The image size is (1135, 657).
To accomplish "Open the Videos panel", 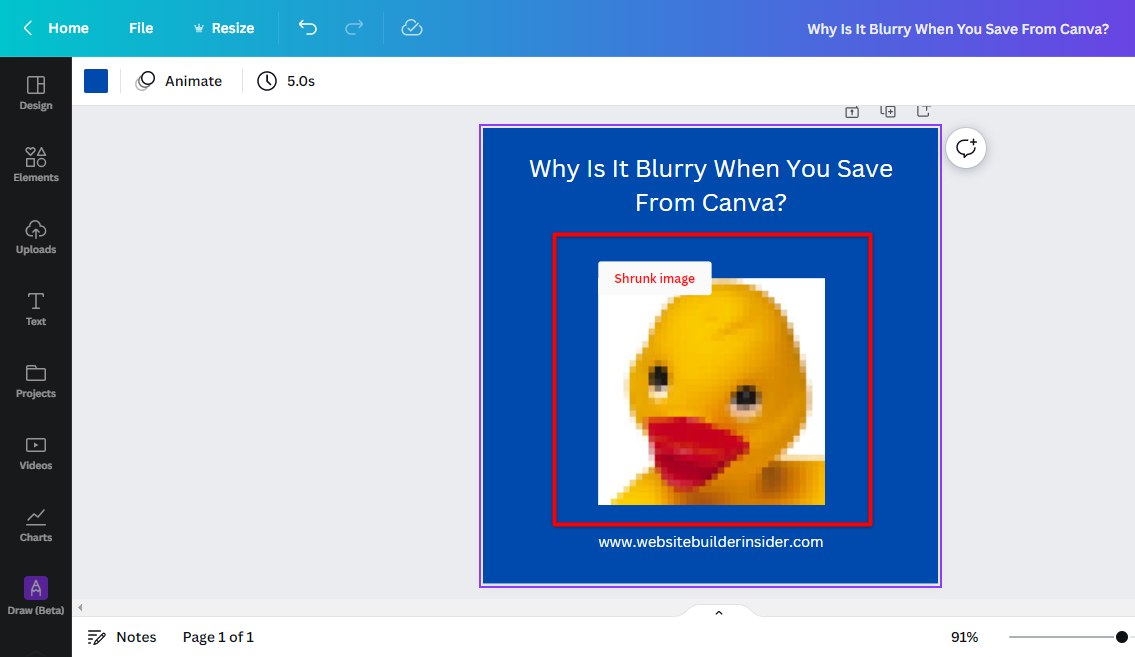I will point(36,452).
